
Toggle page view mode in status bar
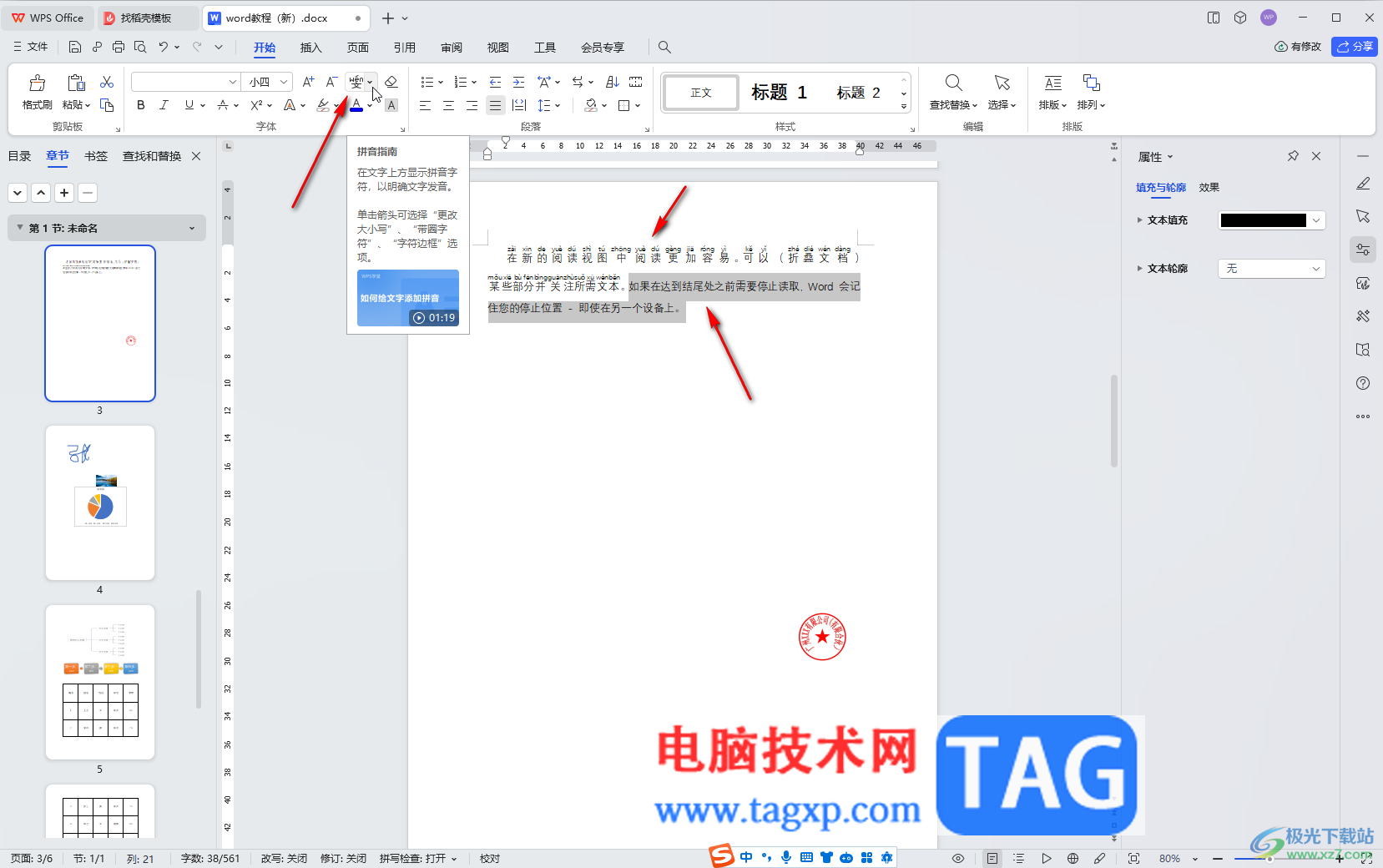992,858
